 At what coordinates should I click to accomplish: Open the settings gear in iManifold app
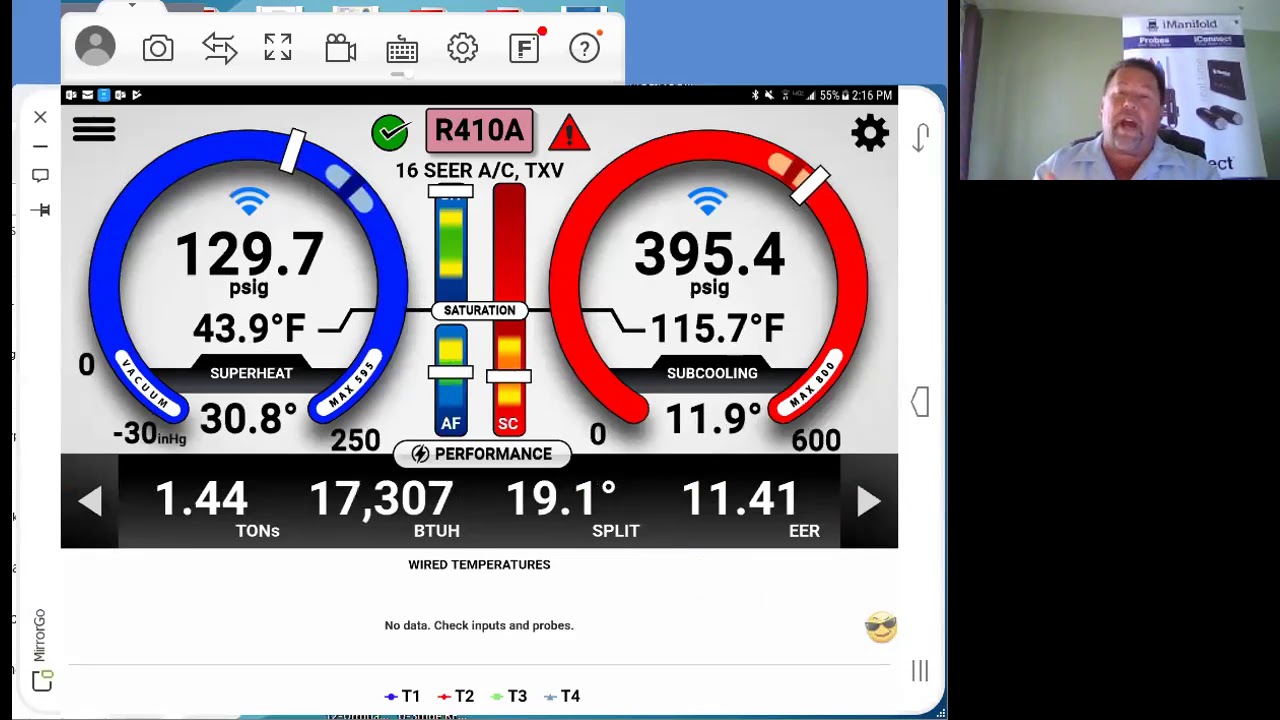(x=870, y=133)
